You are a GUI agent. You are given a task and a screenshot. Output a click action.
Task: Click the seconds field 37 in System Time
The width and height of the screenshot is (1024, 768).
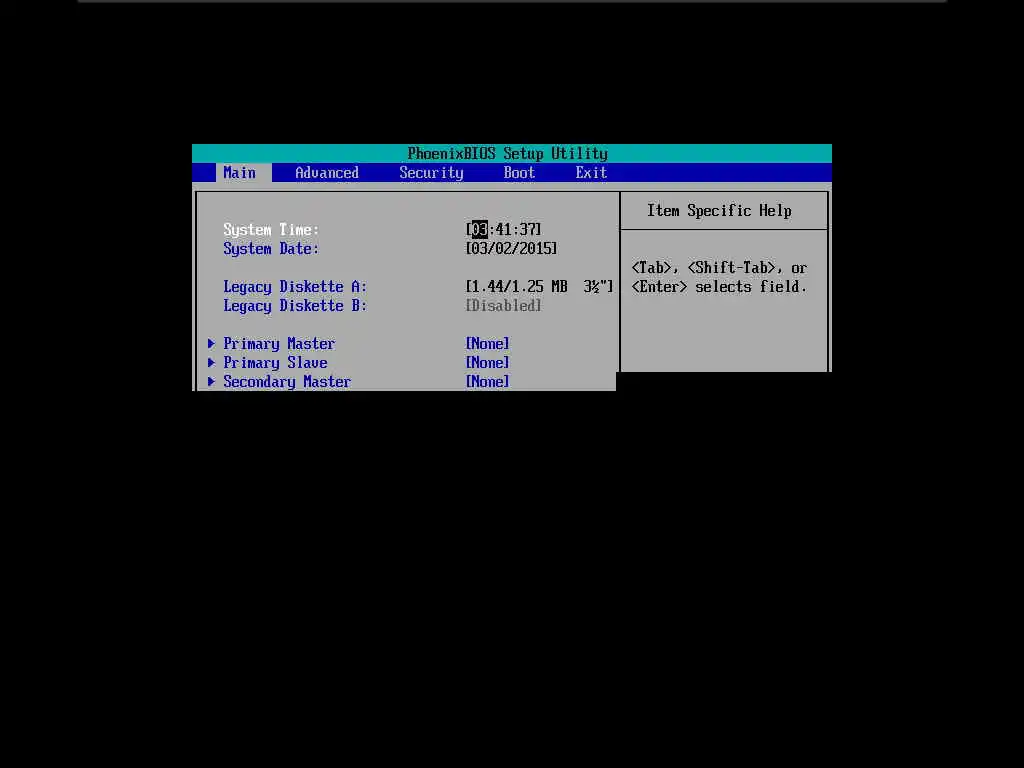click(x=527, y=229)
